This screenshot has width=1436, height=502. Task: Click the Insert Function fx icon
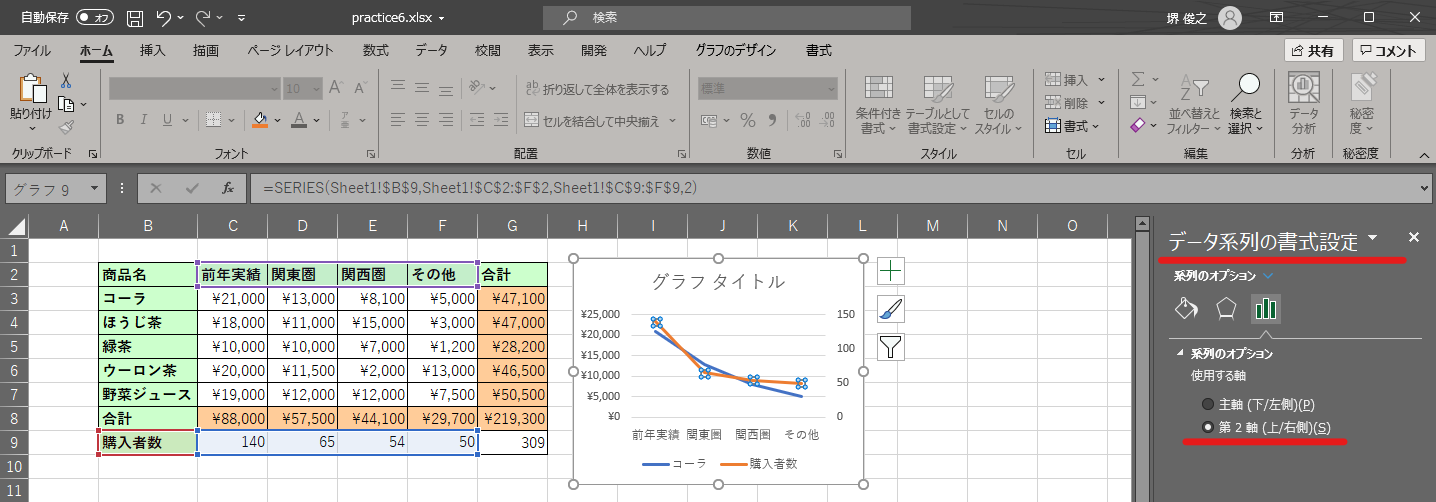pyautogui.click(x=228, y=187)
